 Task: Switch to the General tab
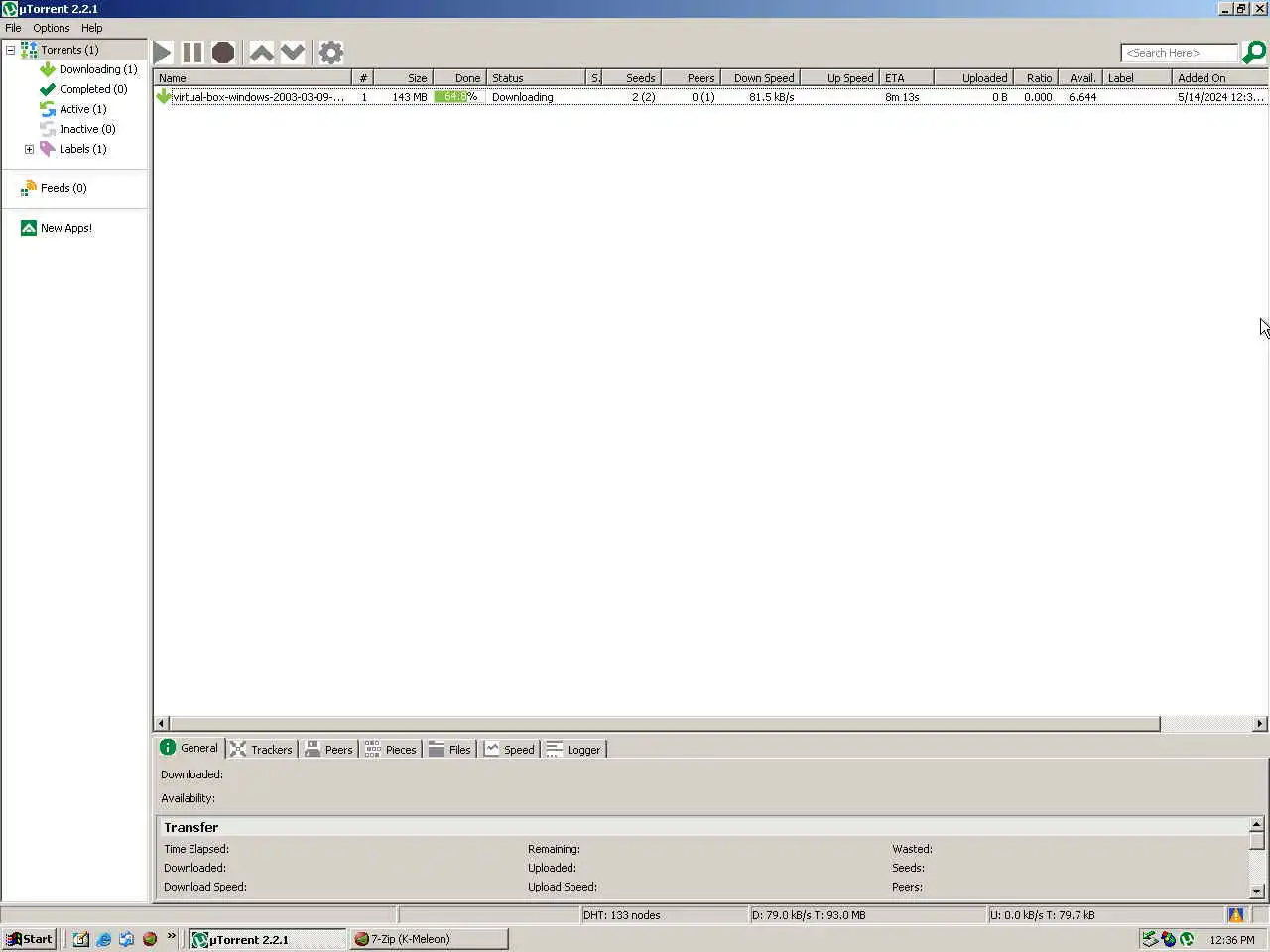point(190,748)
